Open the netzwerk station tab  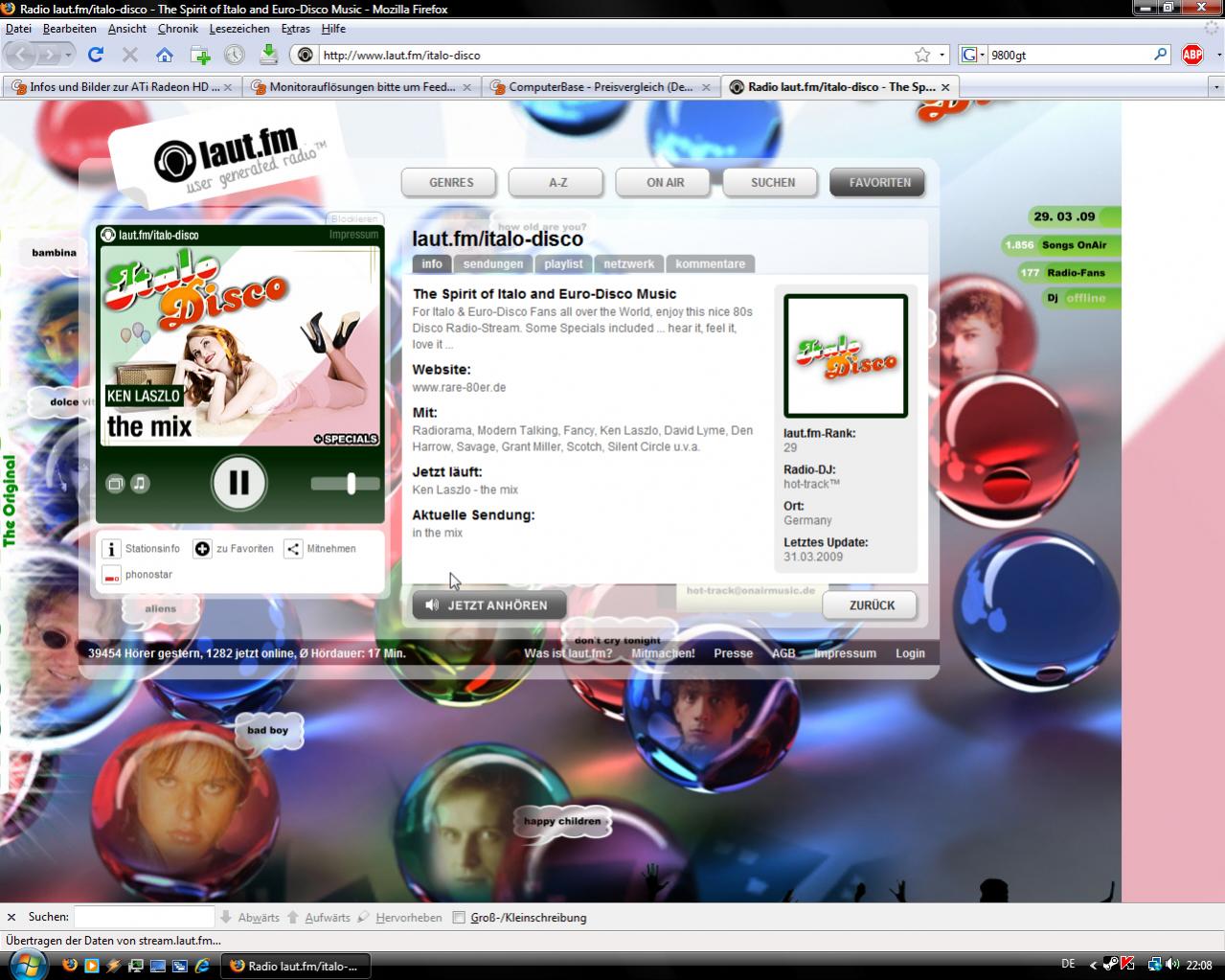point(629,263)
